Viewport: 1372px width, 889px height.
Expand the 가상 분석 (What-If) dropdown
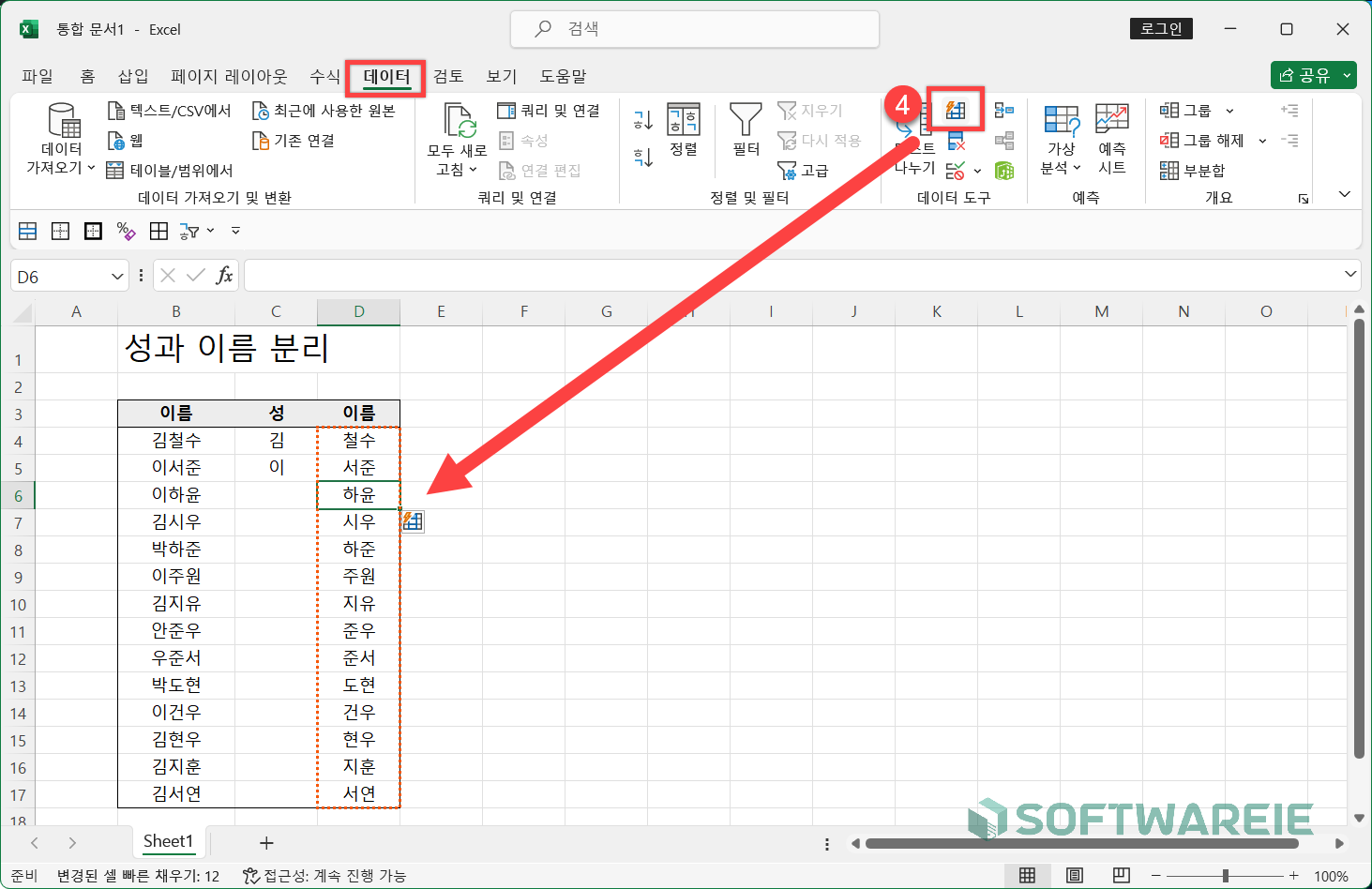pyautogui.click(x=1077, y=168)
